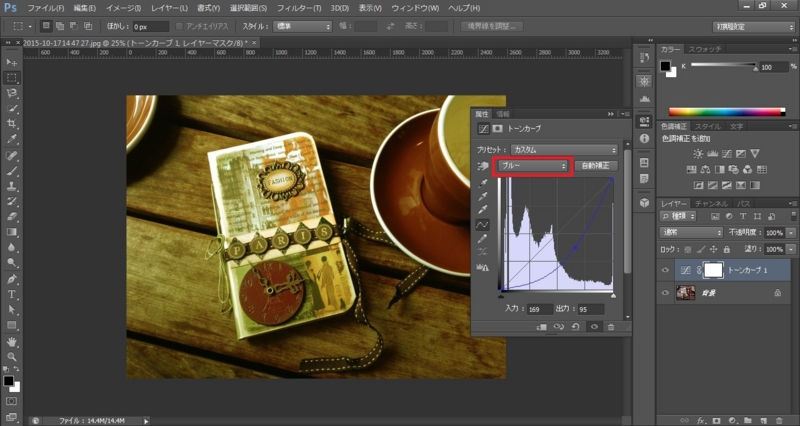
Task: Select the Gradient tool
Action: [12, 232]
